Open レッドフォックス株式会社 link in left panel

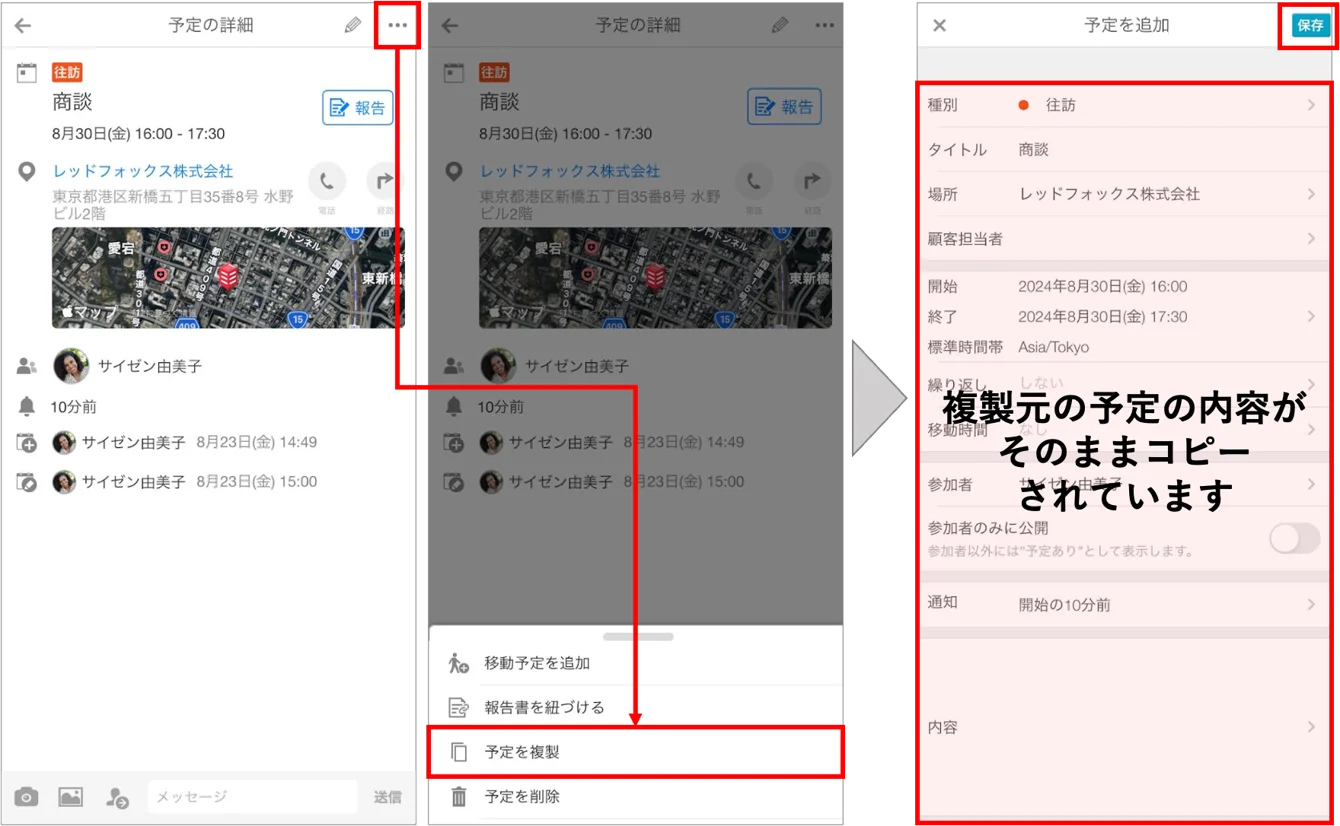[143, 171]
